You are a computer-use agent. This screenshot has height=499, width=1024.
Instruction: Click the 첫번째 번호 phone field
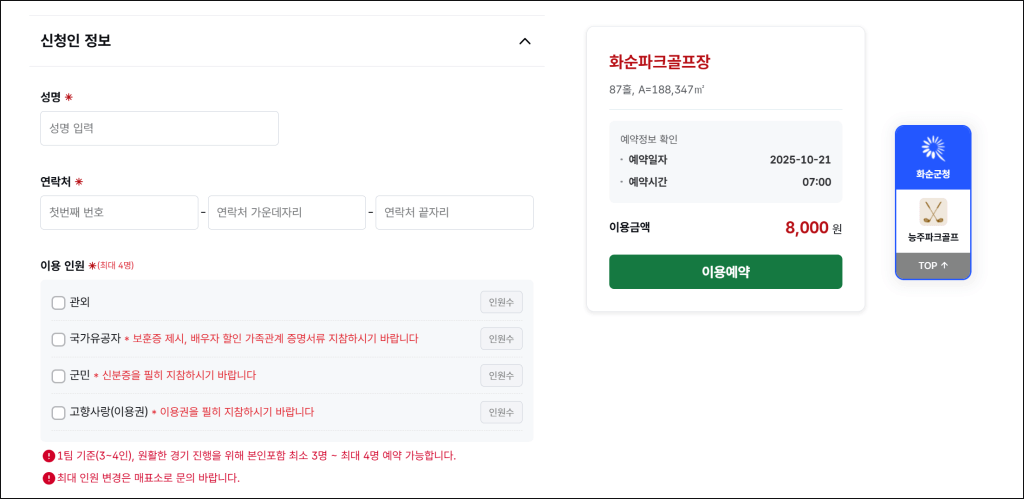(x=119, y=212)
